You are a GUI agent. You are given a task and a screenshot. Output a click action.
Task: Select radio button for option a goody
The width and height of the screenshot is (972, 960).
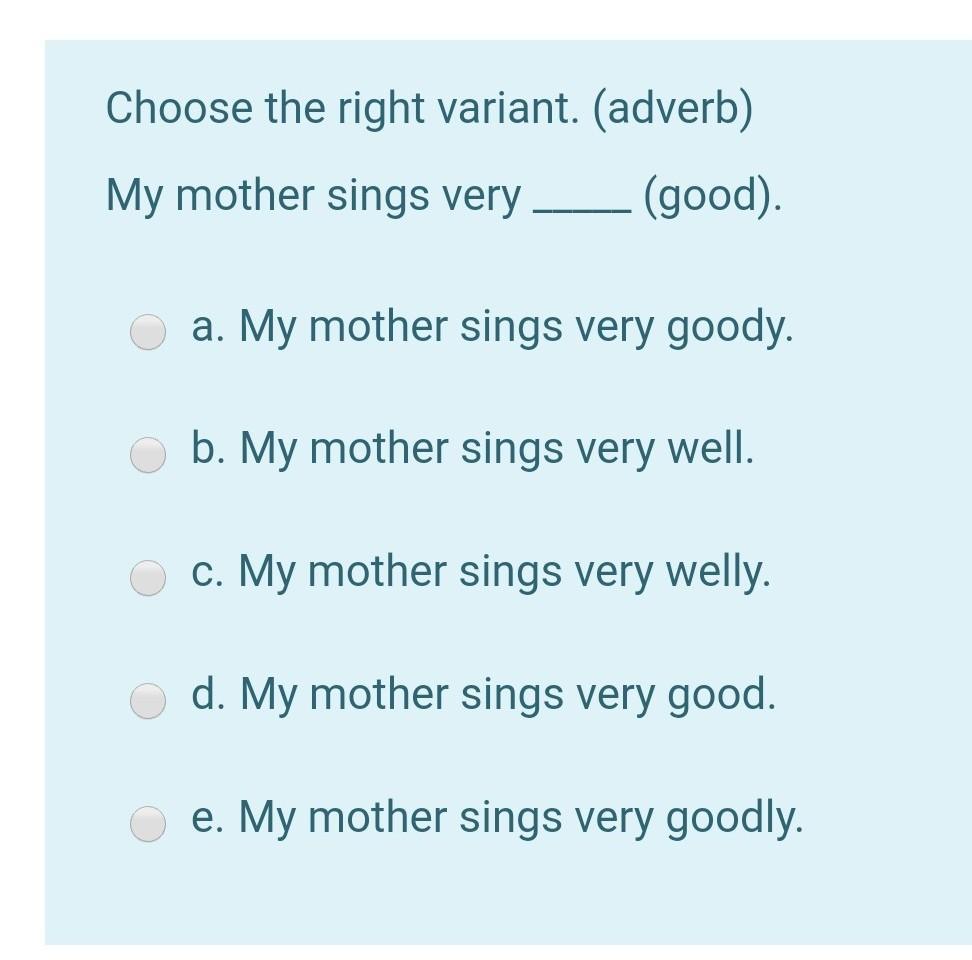[148, 332]
